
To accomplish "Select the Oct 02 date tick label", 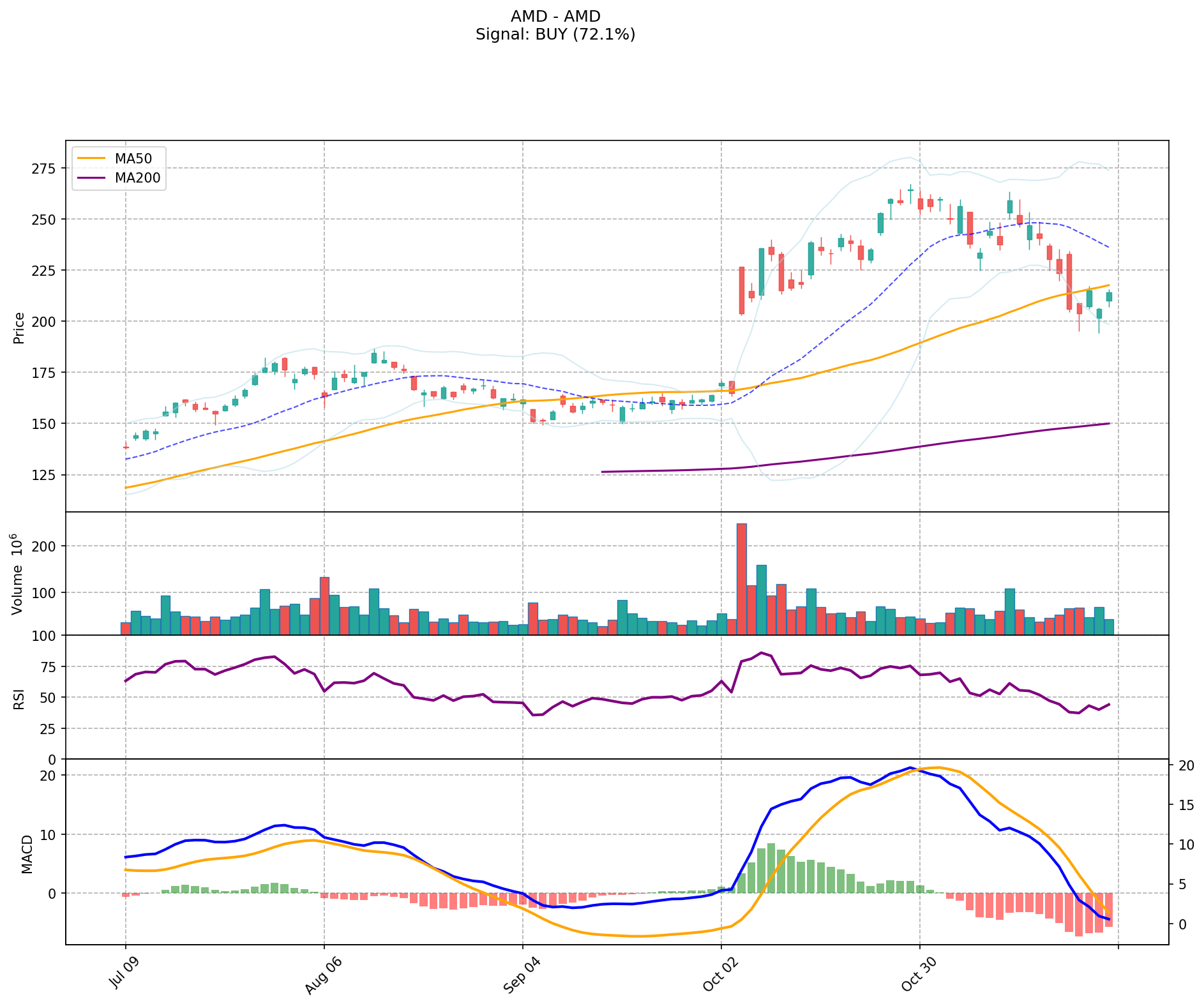I will tap(720, 974).
